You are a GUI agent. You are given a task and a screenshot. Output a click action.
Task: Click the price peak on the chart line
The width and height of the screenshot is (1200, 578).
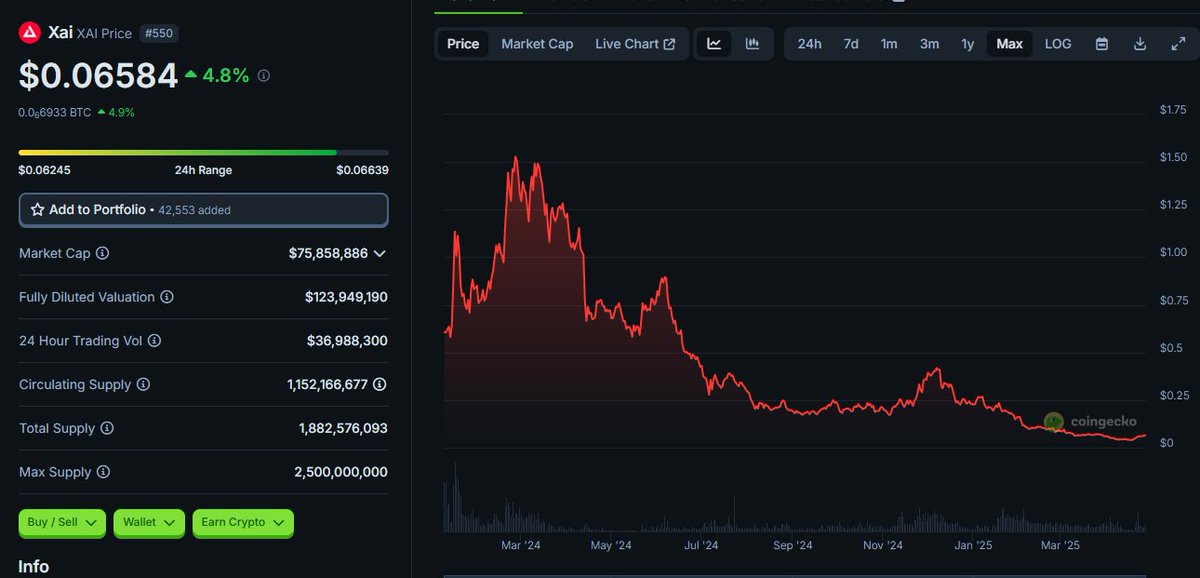(515, 158)
